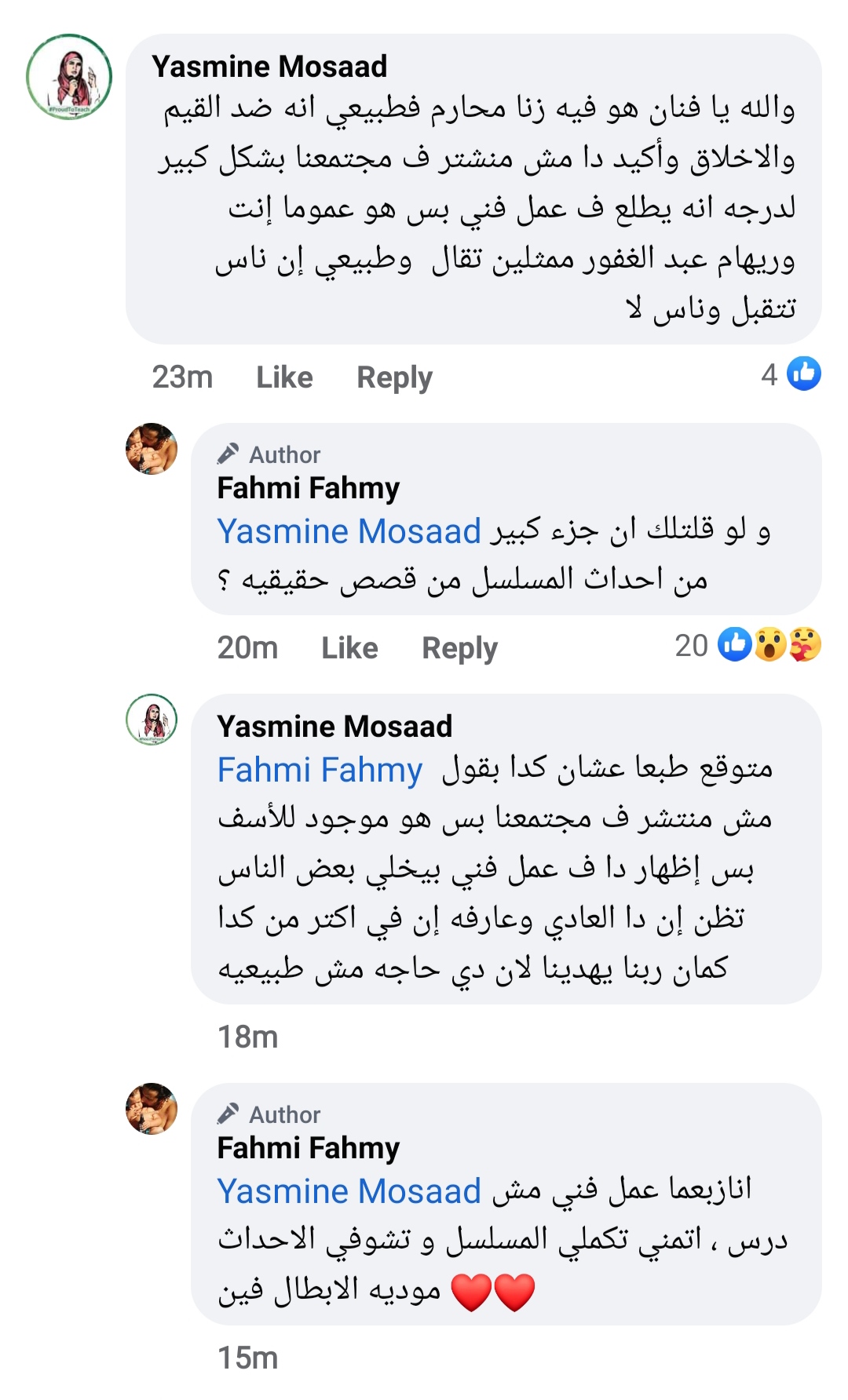This screenshot has height=1400, width=848.
Task: Click the Yasmine Mosaad mention in the 15m reply
Action: pyautogui.click(x=349, y=1191)
